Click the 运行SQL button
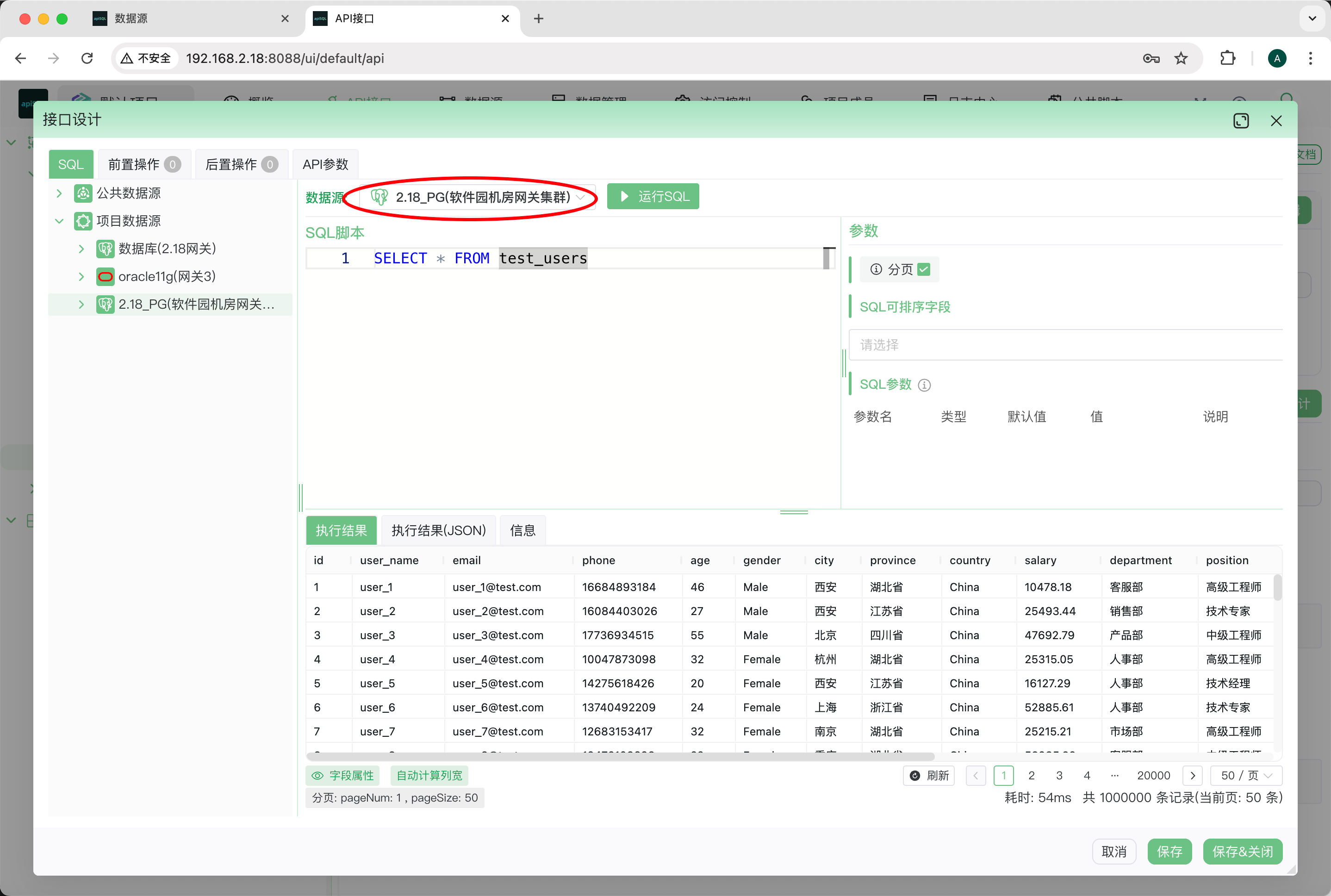Image resolution: width=1331 pixels, height=896 pixels. (x=653, y=197)
